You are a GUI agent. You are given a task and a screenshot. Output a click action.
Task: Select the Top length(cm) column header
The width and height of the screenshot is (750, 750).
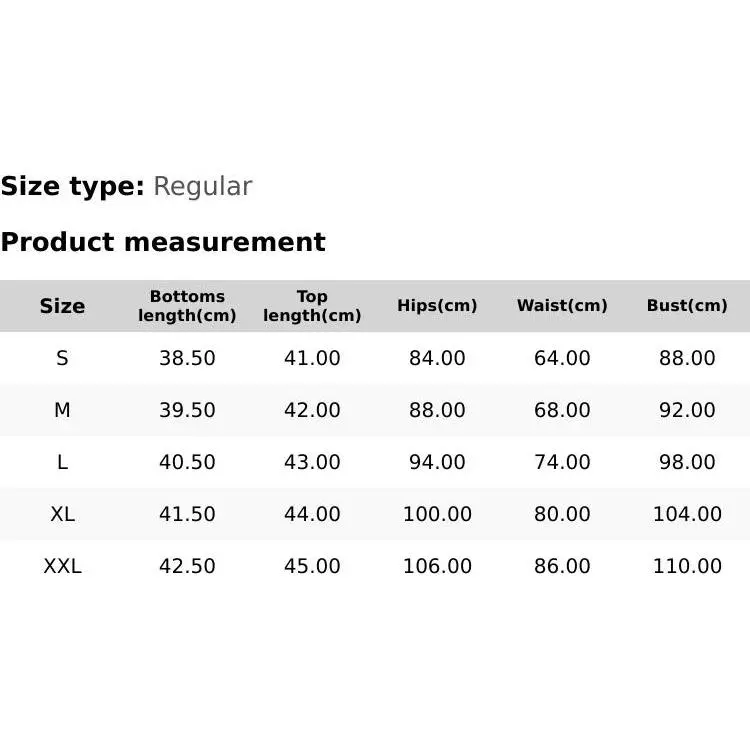312,306
